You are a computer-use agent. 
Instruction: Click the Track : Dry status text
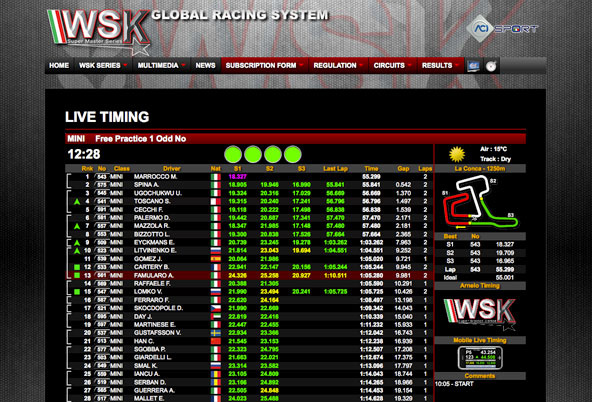495,159
